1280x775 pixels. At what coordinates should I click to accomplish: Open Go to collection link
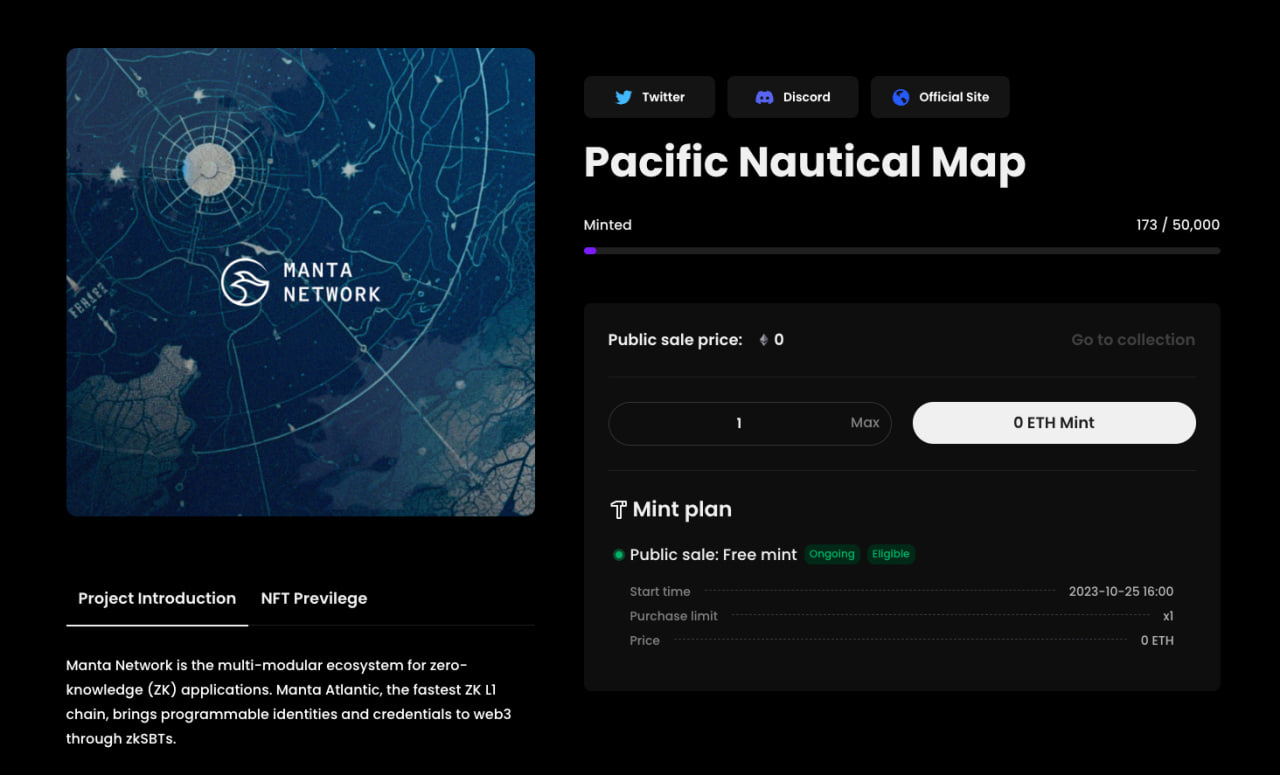point(1133,340)
